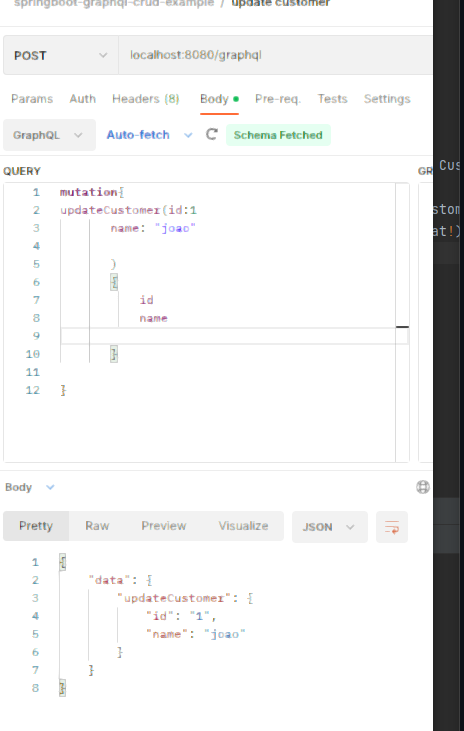Select the Visualize response view
Image resolution: width=464 pixels, height=731 pixels.
tap(243, 526)
